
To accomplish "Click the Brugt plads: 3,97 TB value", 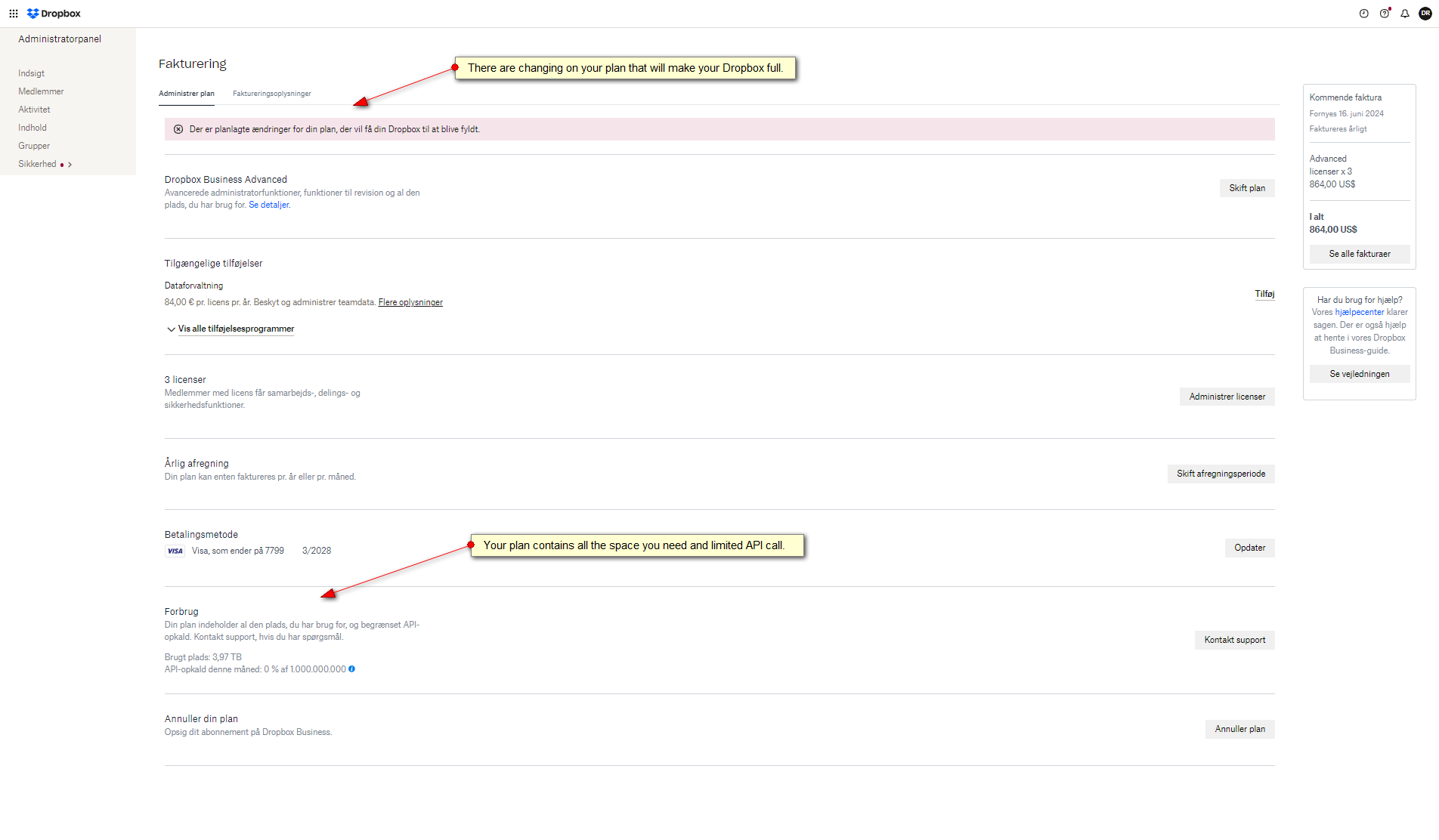I will coord(203,657).
